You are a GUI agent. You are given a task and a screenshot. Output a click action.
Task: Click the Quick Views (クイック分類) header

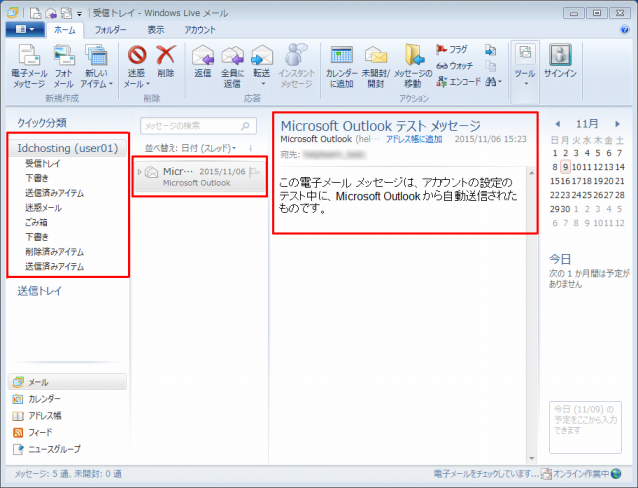click(42, 123)
